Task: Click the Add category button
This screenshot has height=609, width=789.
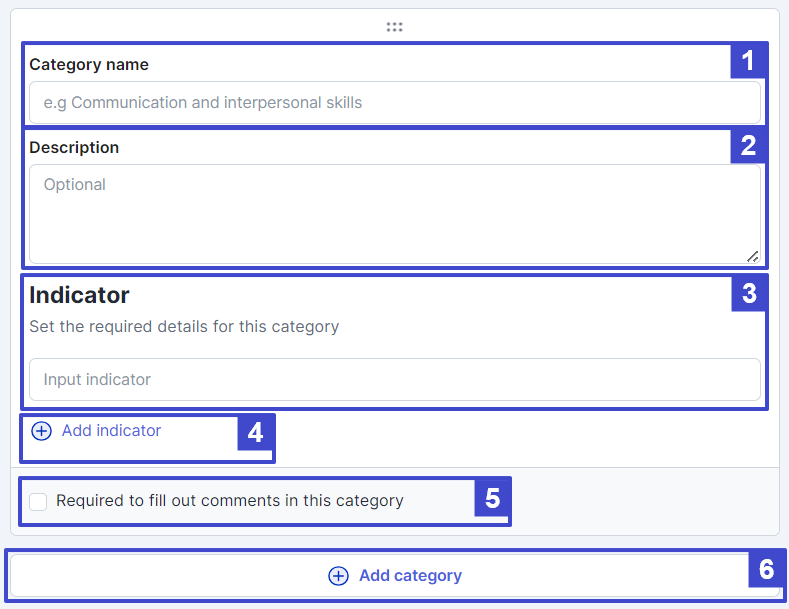Action: 395,576
